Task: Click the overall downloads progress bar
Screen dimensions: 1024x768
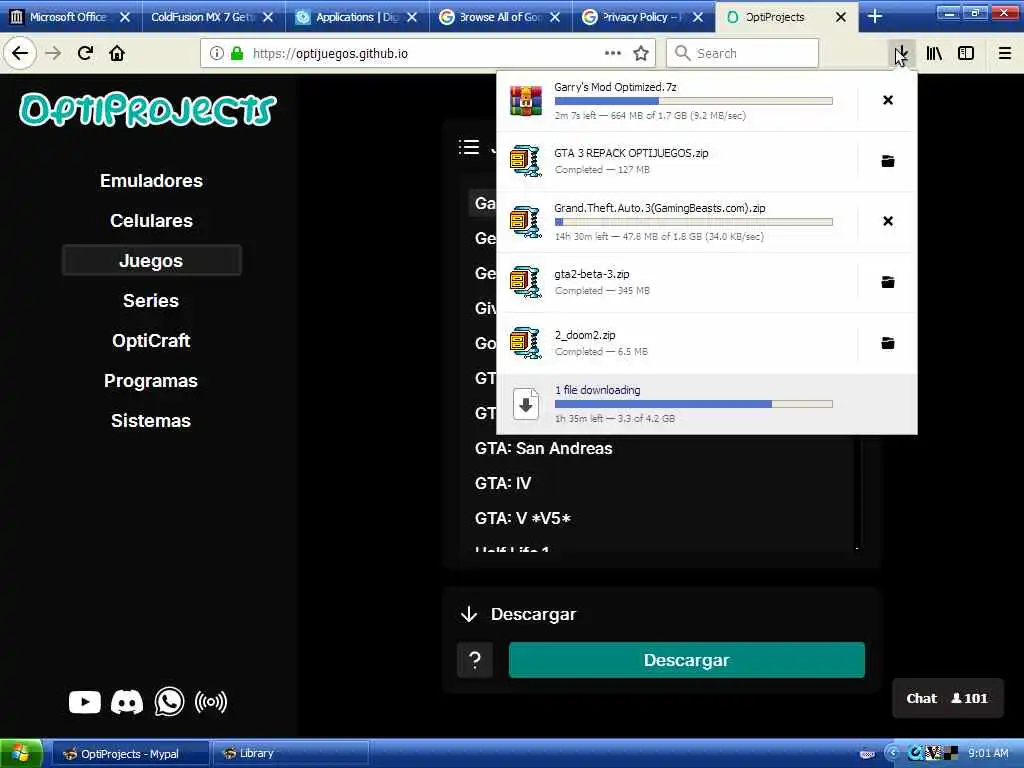Action: tap(694, 404)
